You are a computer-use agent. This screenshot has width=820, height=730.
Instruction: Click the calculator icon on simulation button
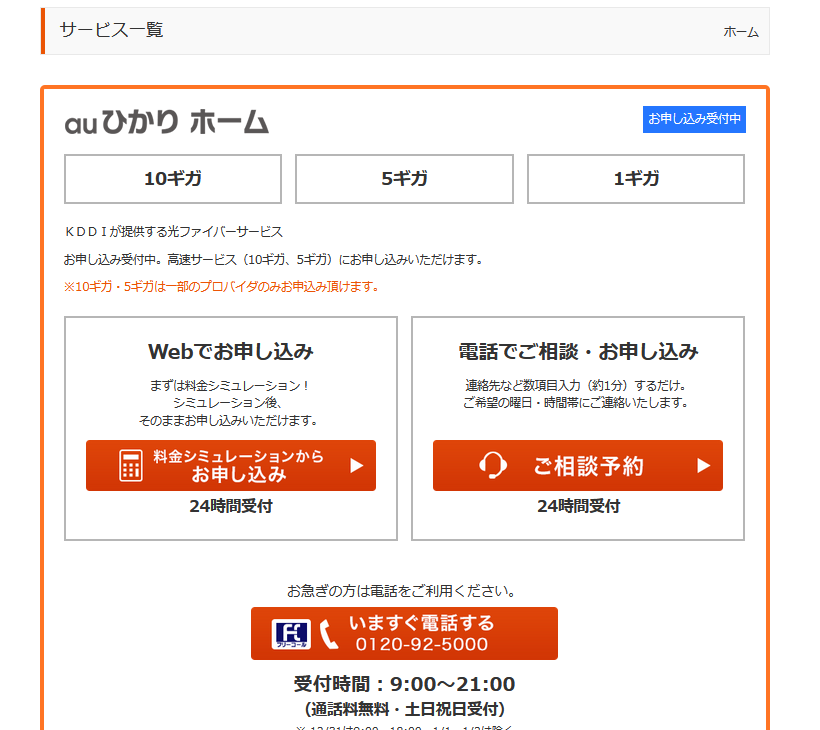[x=131, y=465]
